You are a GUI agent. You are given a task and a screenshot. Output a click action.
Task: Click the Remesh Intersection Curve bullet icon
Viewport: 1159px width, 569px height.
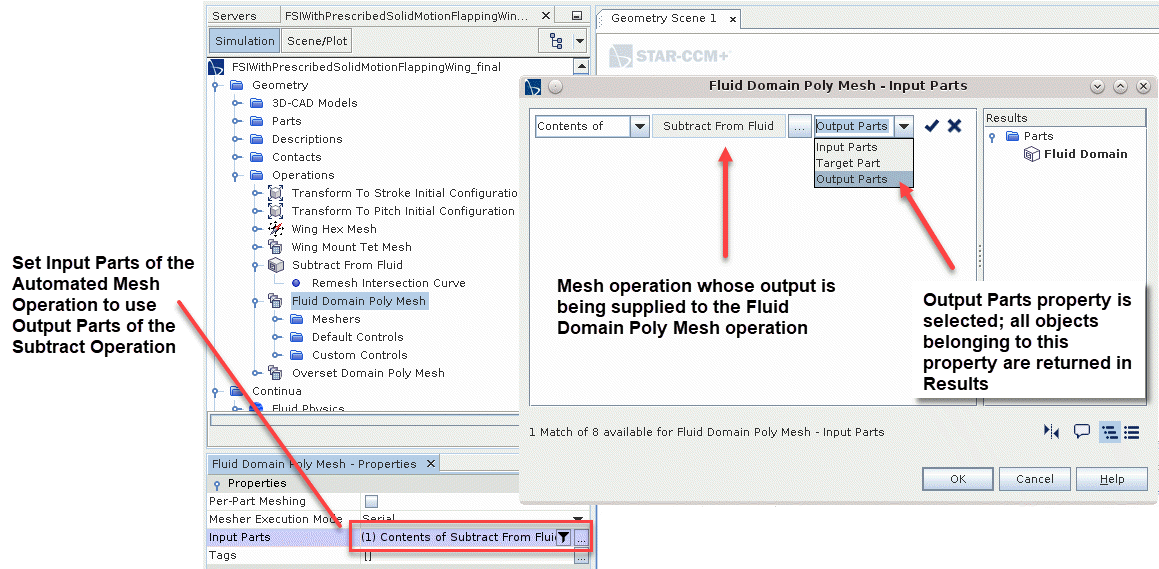click(x=296, y=283)
